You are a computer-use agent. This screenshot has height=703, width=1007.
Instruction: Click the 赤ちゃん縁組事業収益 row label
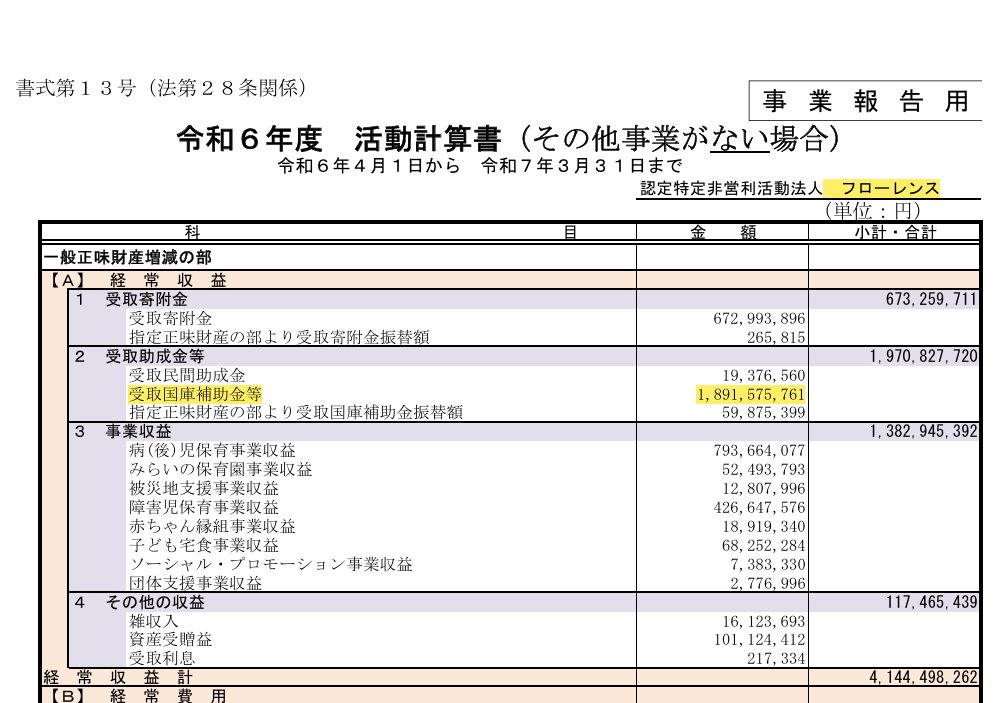pos(212,527)
